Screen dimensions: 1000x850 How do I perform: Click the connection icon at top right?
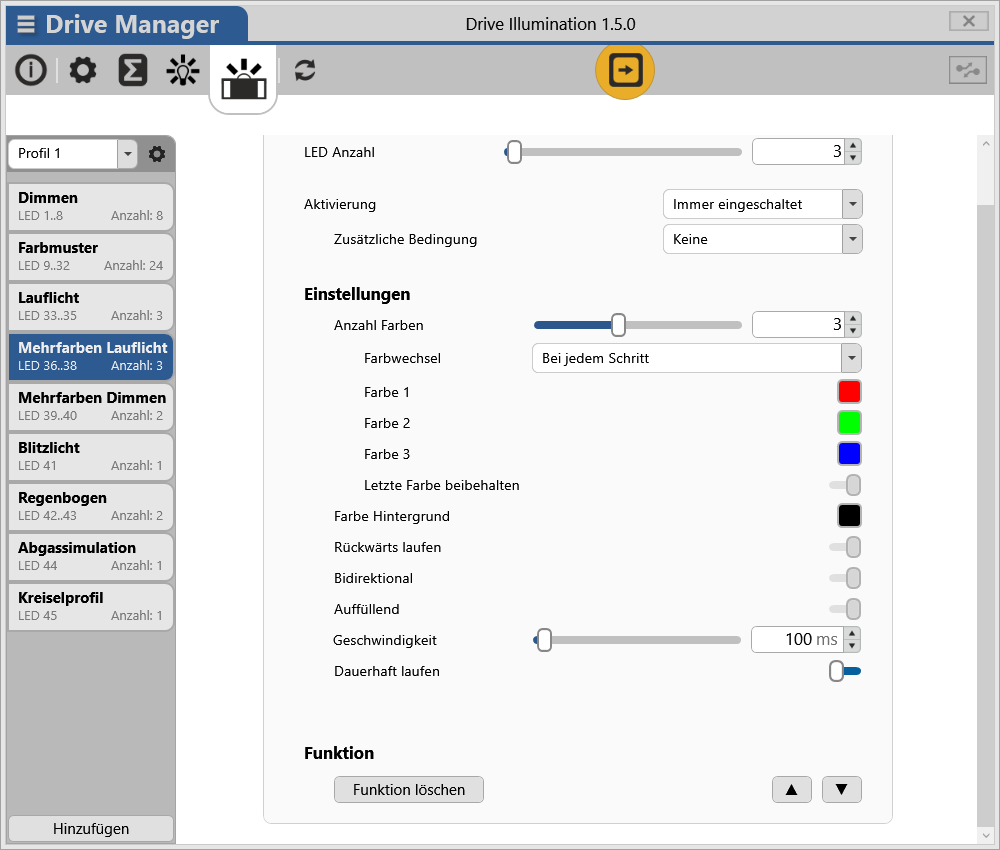[967, 70]
